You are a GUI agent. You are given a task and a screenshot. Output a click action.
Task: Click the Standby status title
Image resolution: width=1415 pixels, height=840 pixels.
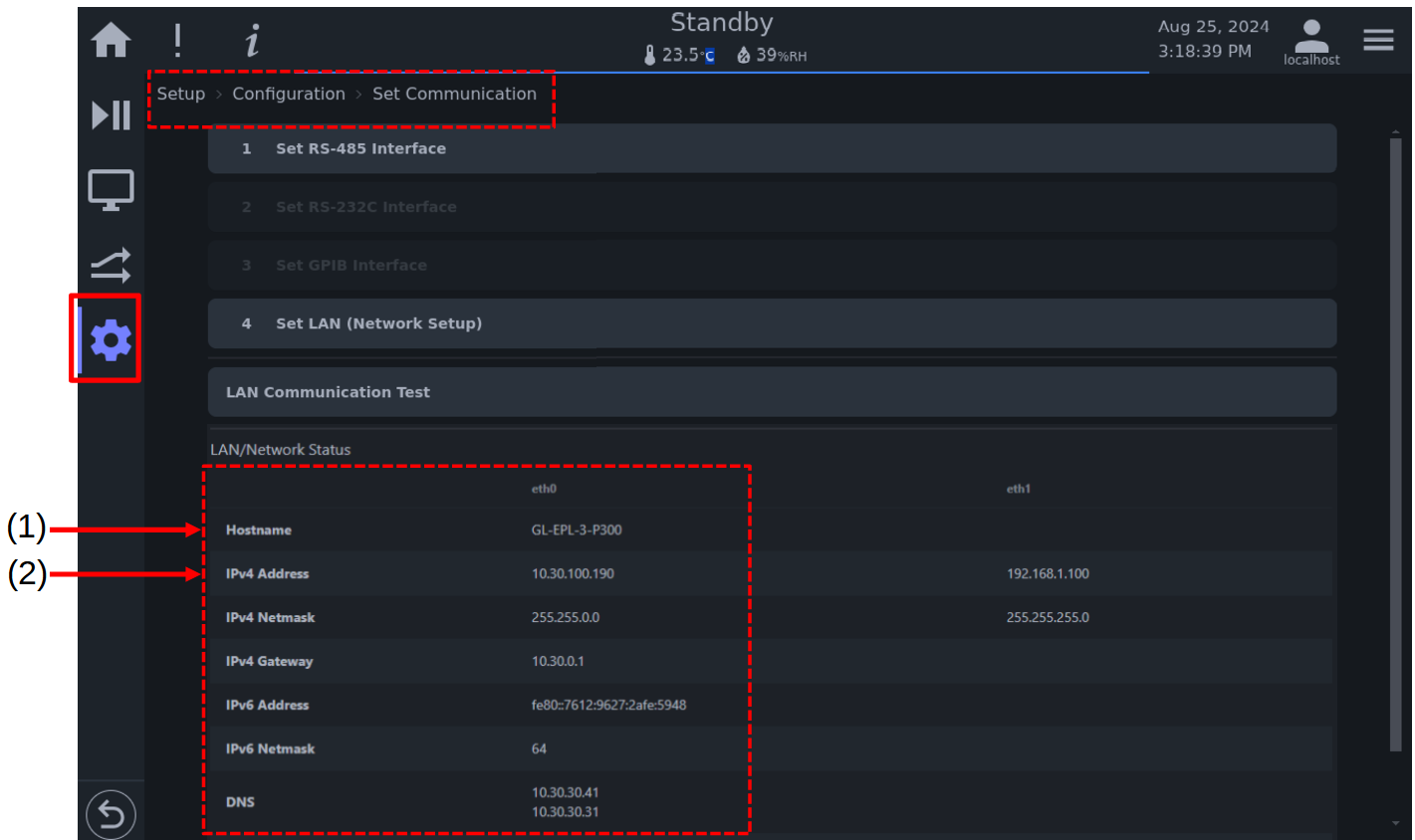click(x=722, y=23)
